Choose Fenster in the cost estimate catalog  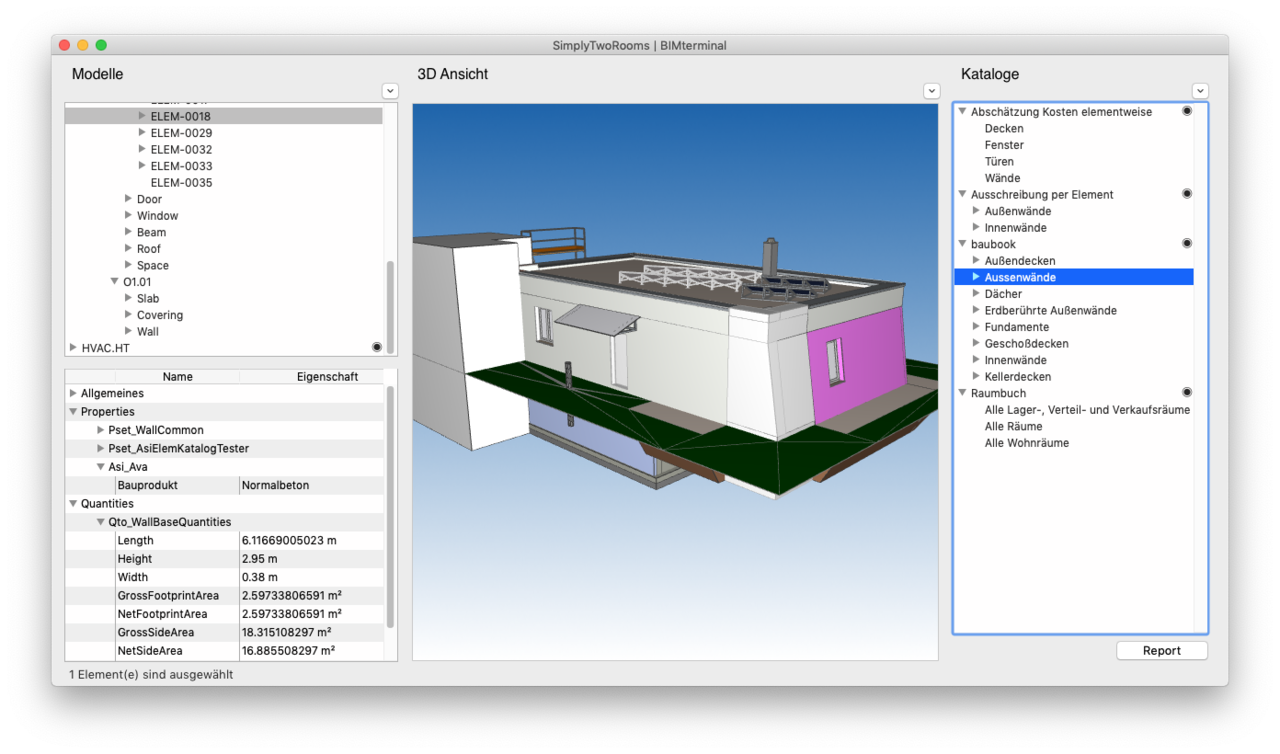(1004, 145)
